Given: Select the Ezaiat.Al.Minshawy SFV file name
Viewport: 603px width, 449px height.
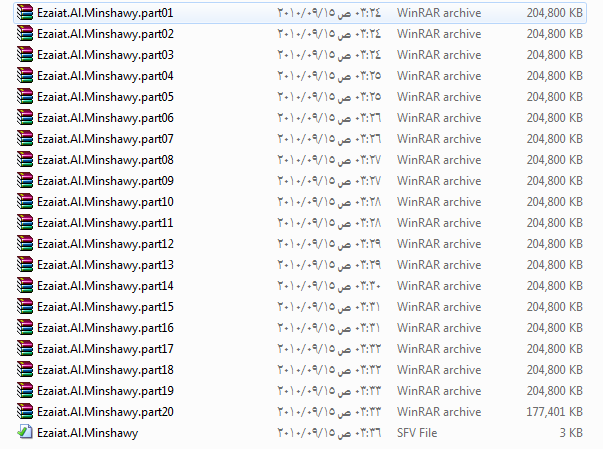Looking at the screenshot, I should click(88, 433).
